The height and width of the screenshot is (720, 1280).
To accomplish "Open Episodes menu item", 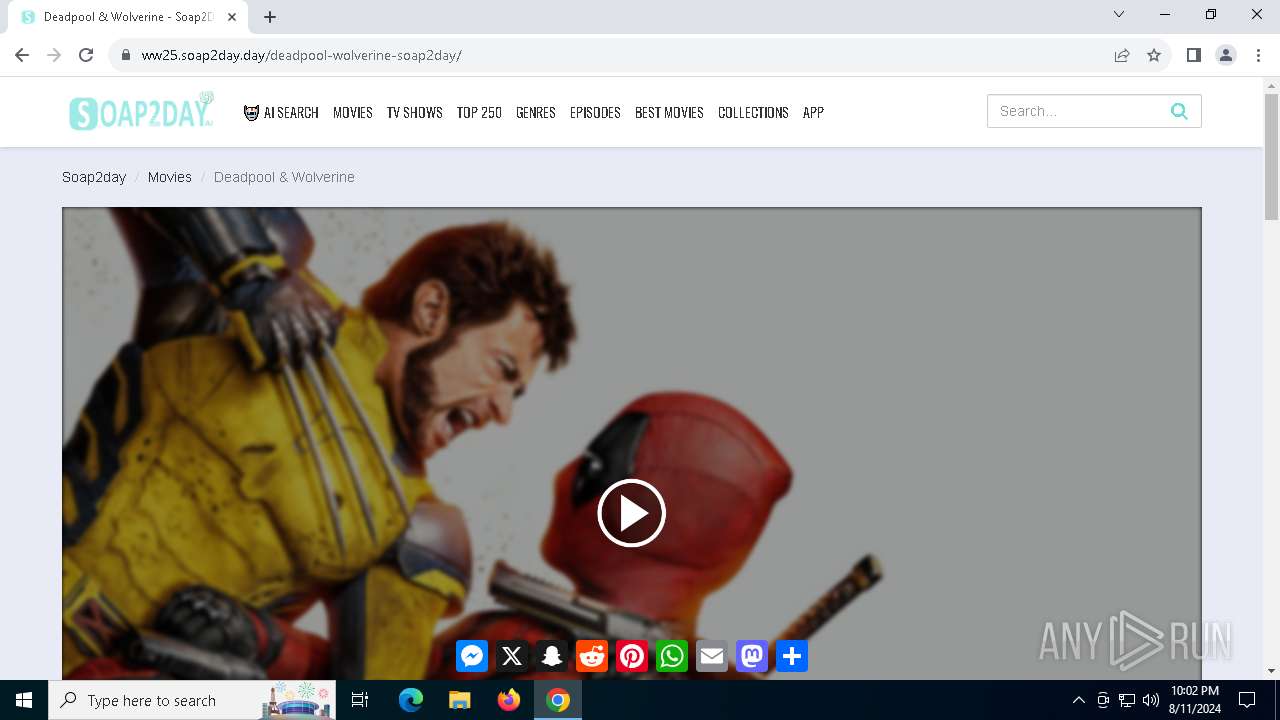I will pos(595,112).
